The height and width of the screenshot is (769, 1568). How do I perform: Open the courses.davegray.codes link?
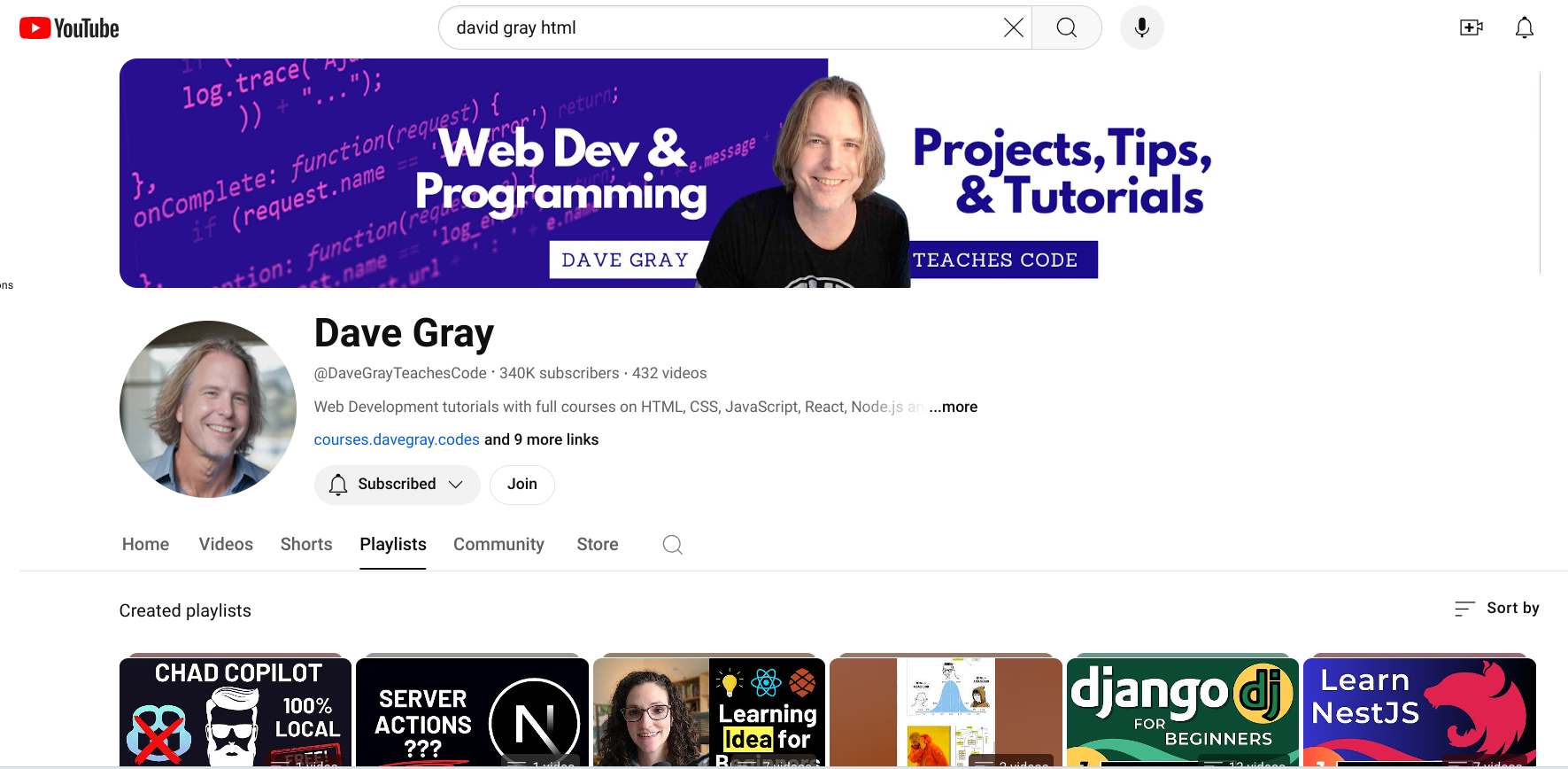tap(397, 439)
